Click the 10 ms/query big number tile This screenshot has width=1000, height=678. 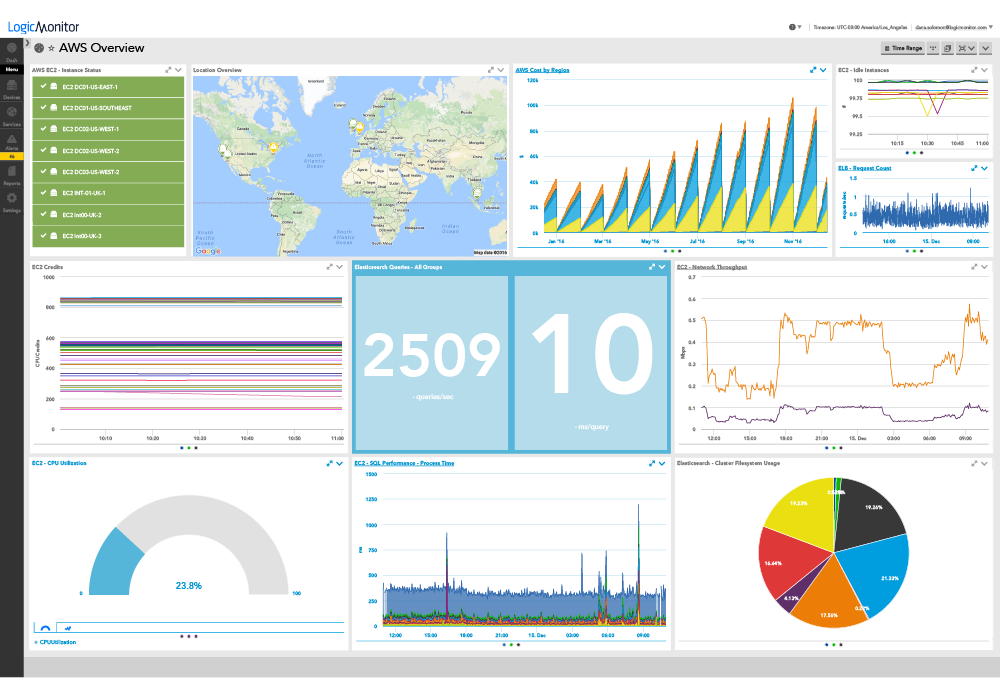click(591, 362)
